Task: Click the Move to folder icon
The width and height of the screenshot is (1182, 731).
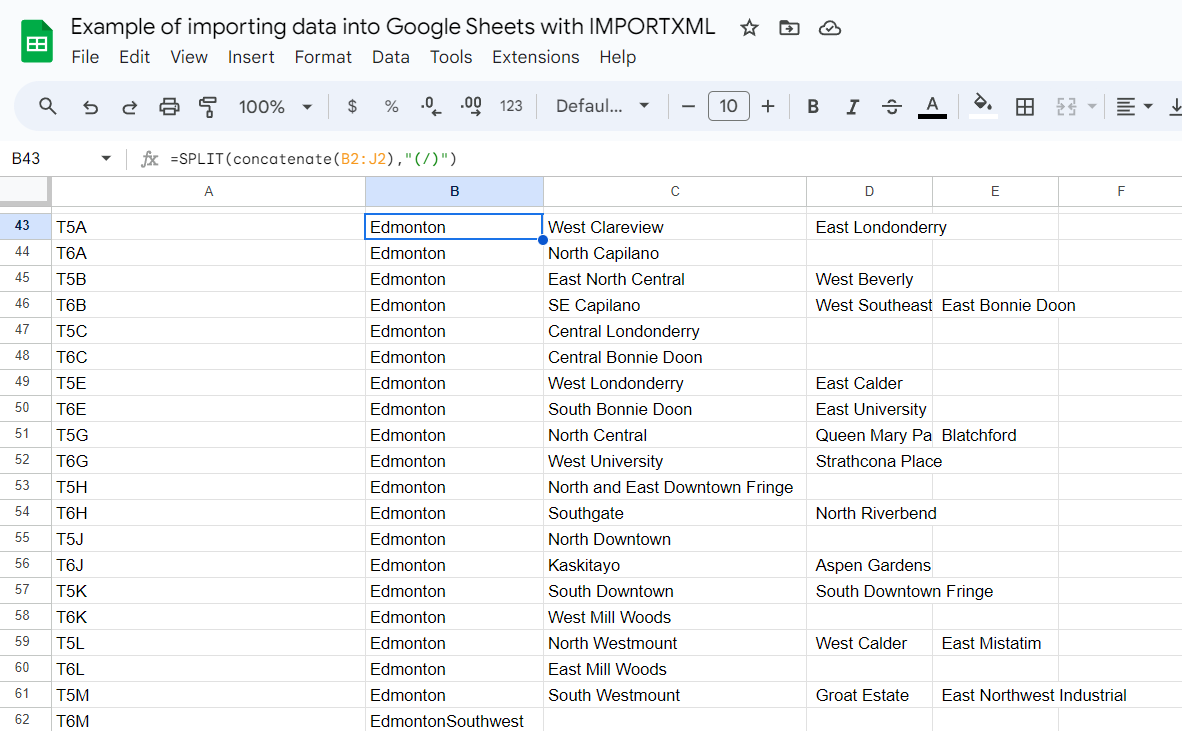Action: (789, 28)
